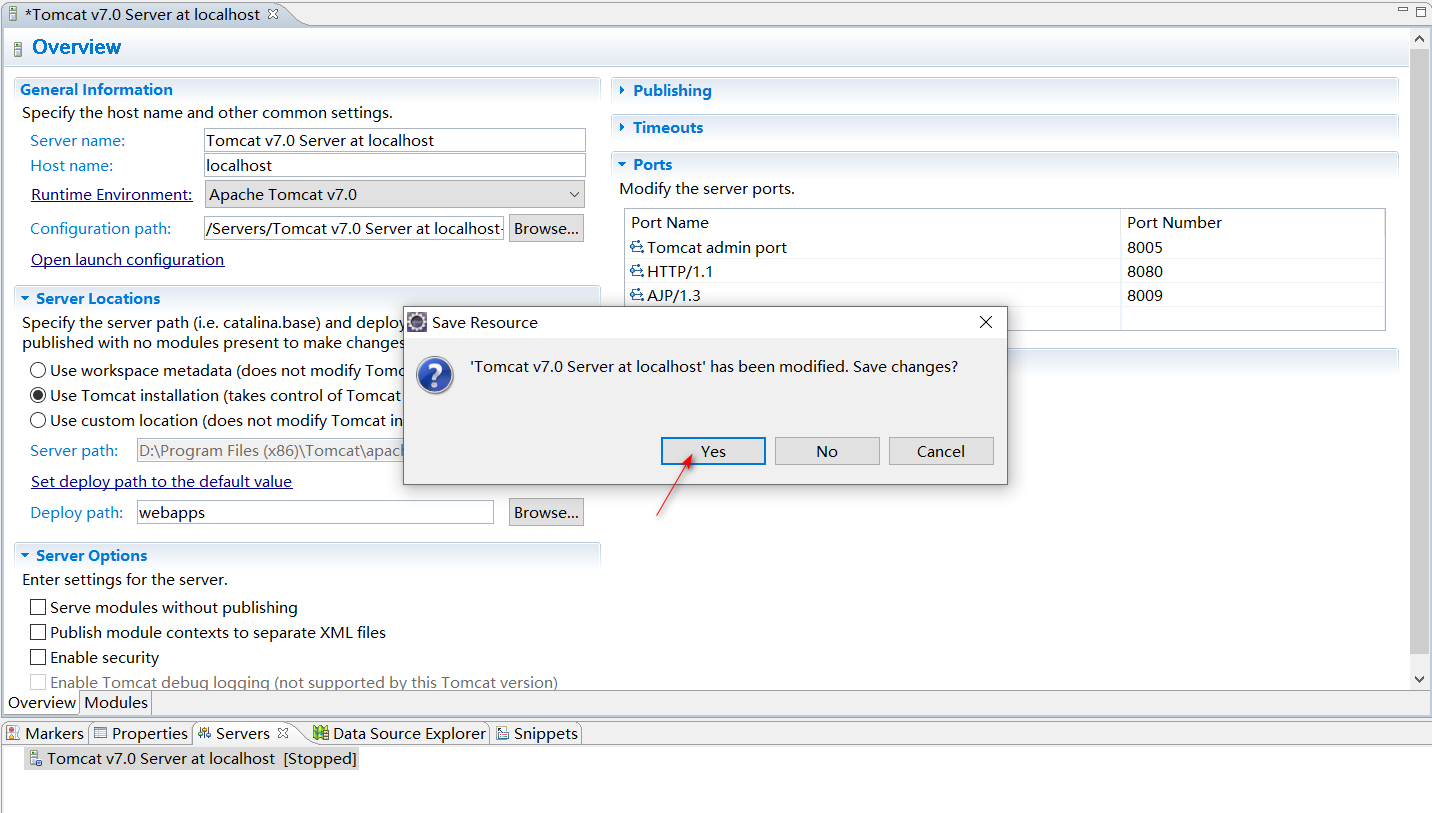Screen dimensions: 1432x813
Task: Toggle Publish module contexts to separate XML files
Action: click(x=38, y=632)
